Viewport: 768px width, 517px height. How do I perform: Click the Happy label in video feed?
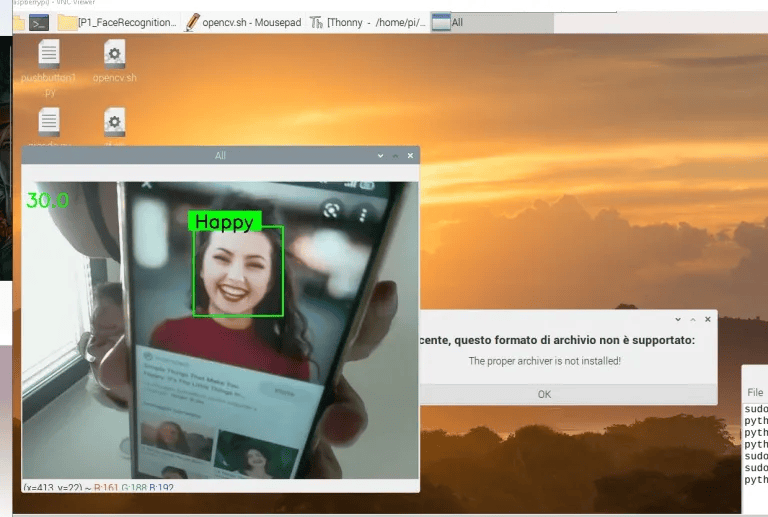coord(225,221)
